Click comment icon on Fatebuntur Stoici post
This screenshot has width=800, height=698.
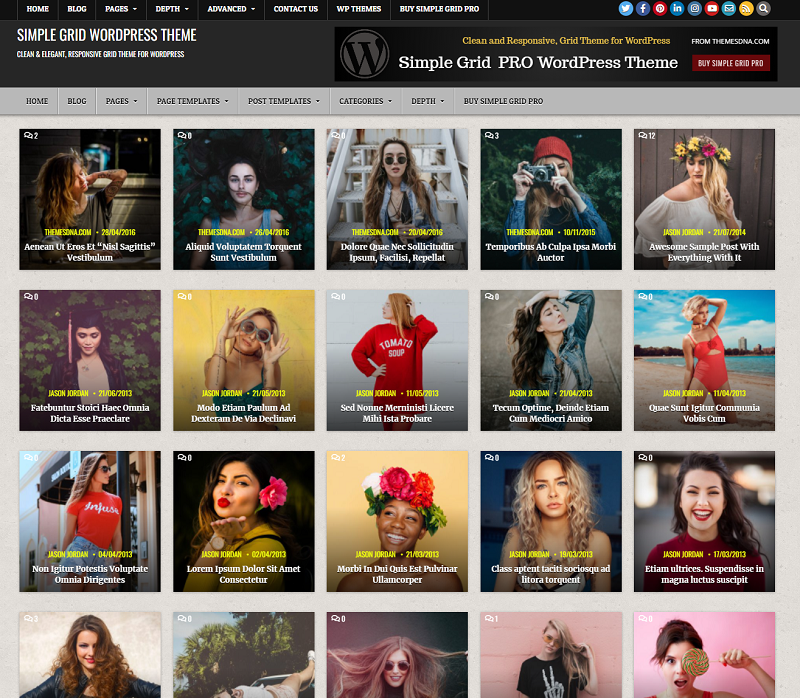click(31, 296)
